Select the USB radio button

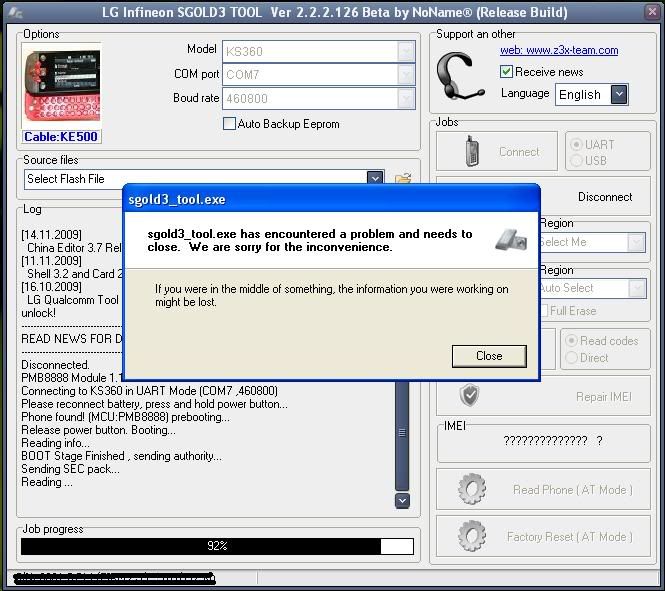point(576,161)
